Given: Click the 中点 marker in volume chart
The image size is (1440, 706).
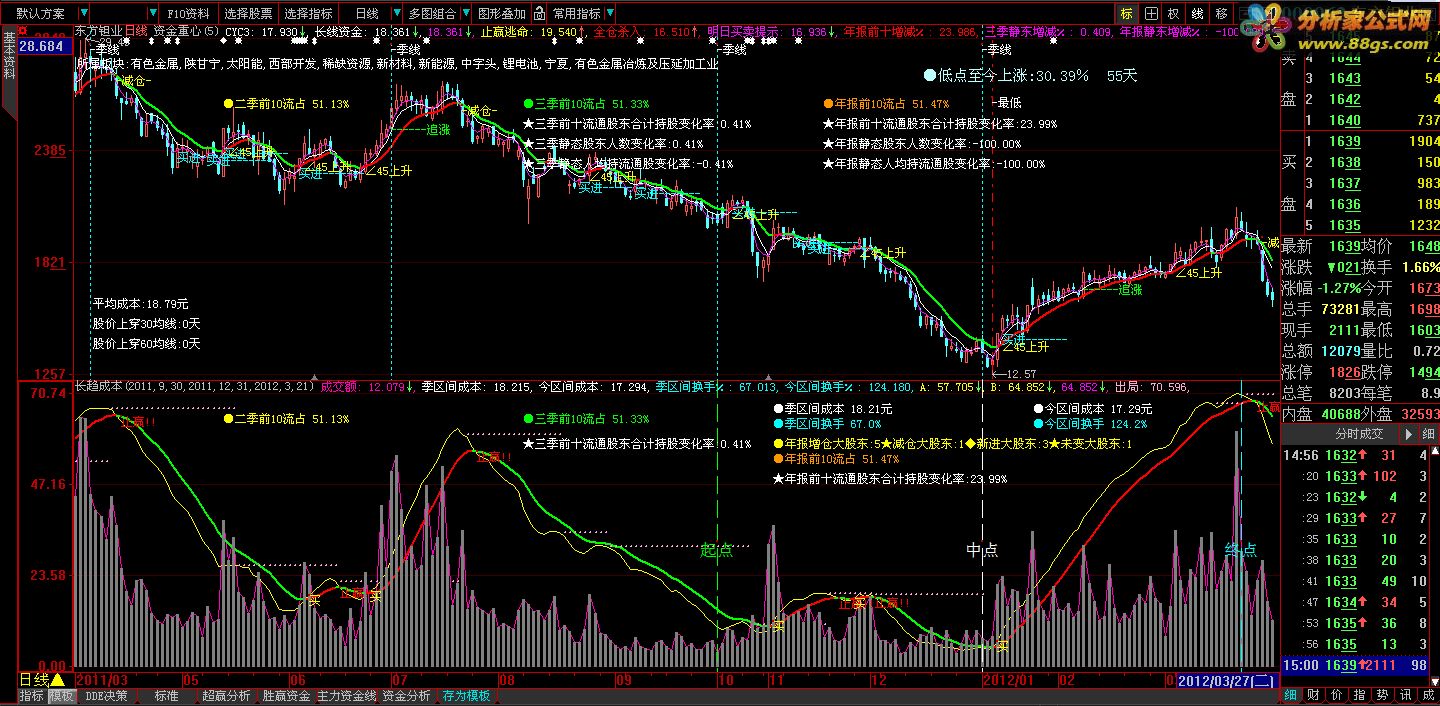Looking at the screenshot, I should pyautogui.click(x=982, y=550).
